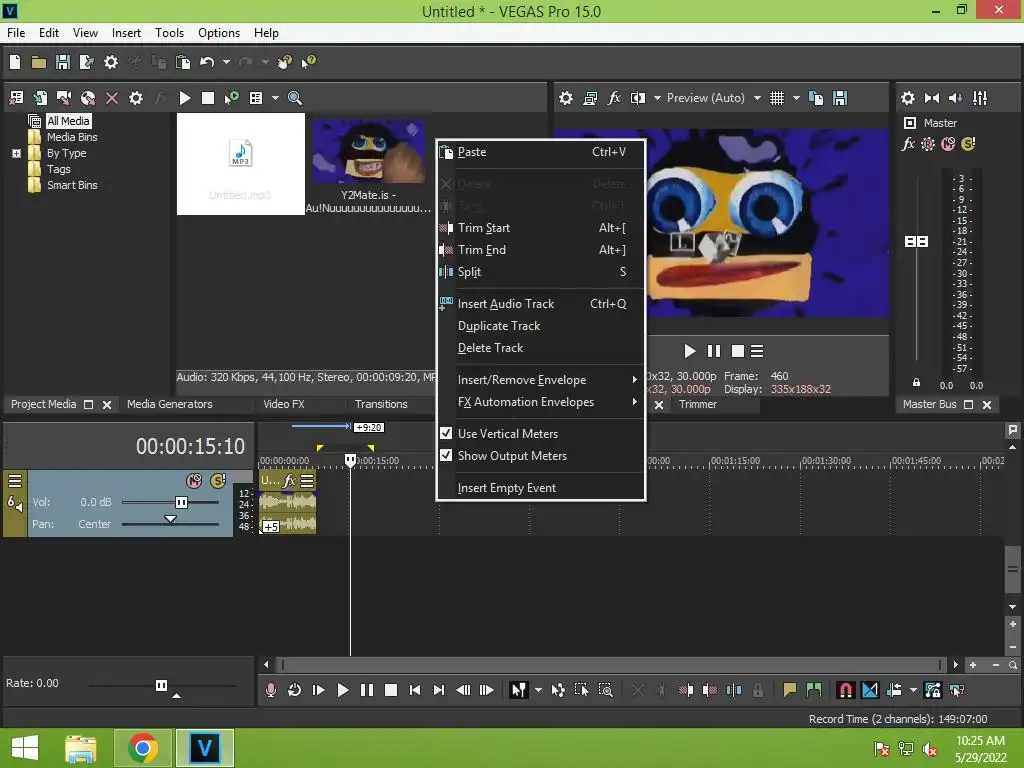Viewport: 1024px width, 768px height.
Task: Toggle Loop Playback in transport bar
Action: click(x=295, y=690)
